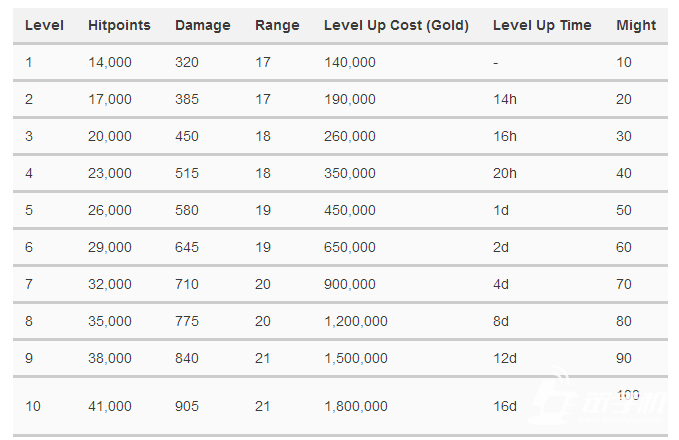
Task: Click the 41,000 hitpoints cell
Action: pyautogui.click(x=110, y=406)
